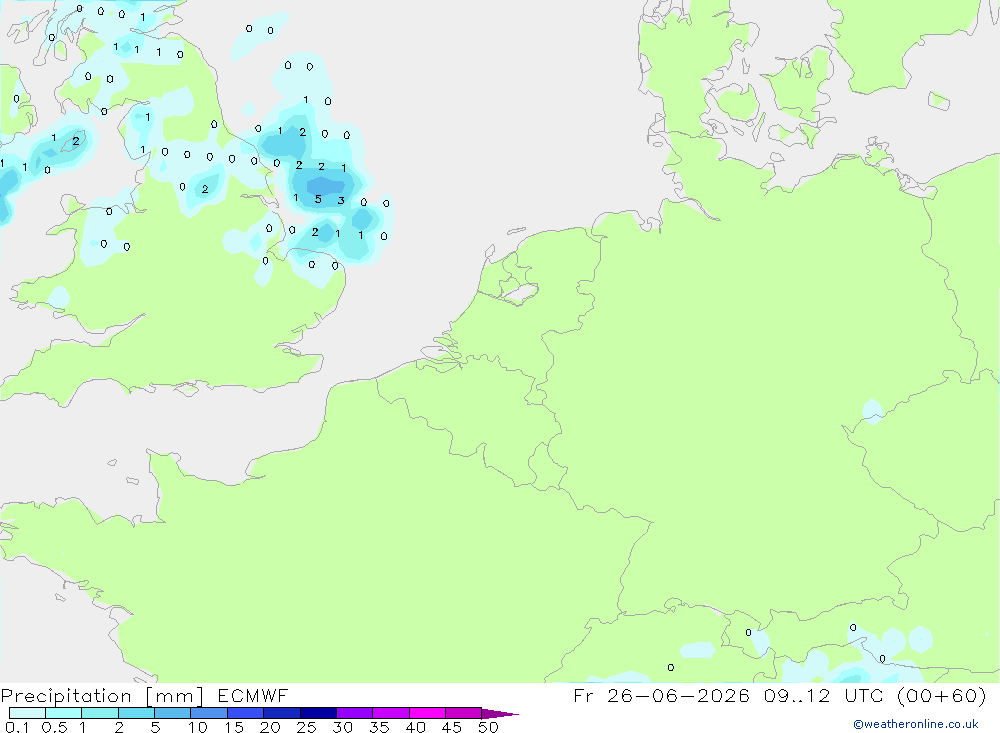The image size is (1000, 733).
Task: Click the legend label "0.1"
Action: coord(17,727)
